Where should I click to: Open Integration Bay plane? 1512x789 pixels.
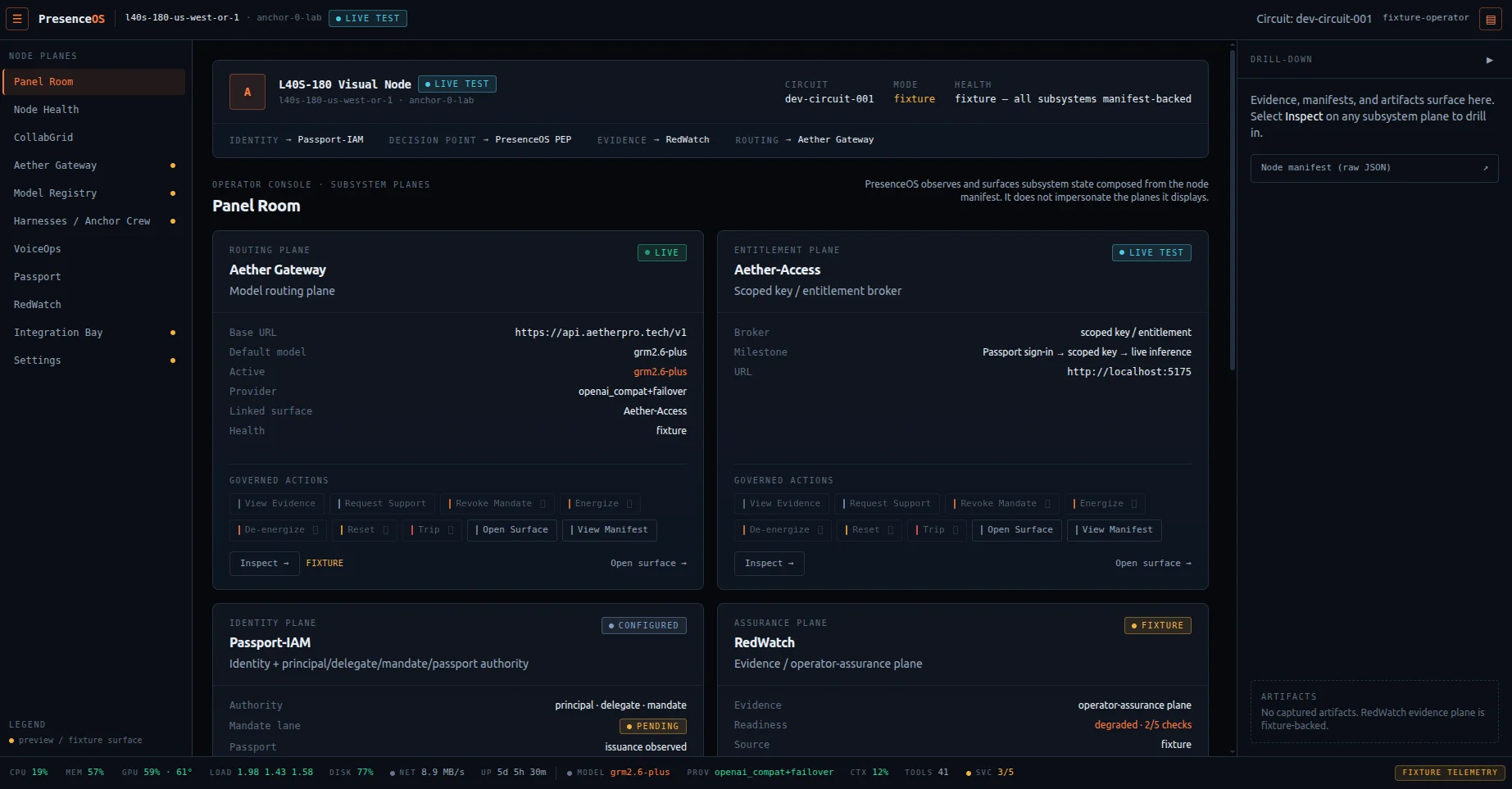coord(94,333)
